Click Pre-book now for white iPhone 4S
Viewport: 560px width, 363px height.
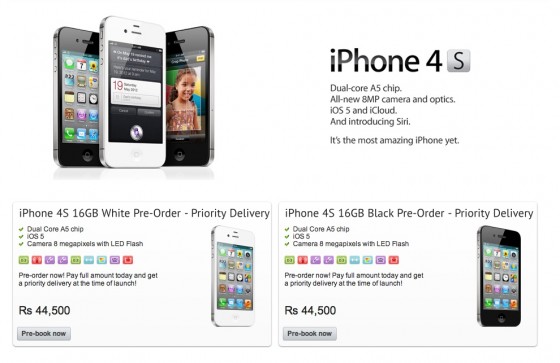click(44, 333)
